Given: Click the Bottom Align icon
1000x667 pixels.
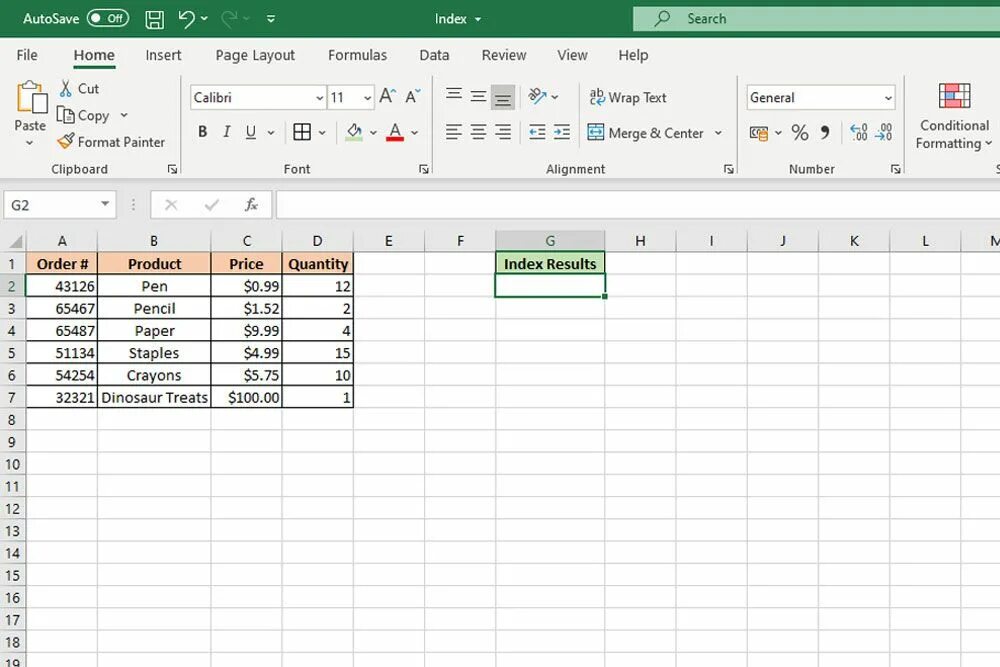Looking at the screenshot, I should pos(503,98).
